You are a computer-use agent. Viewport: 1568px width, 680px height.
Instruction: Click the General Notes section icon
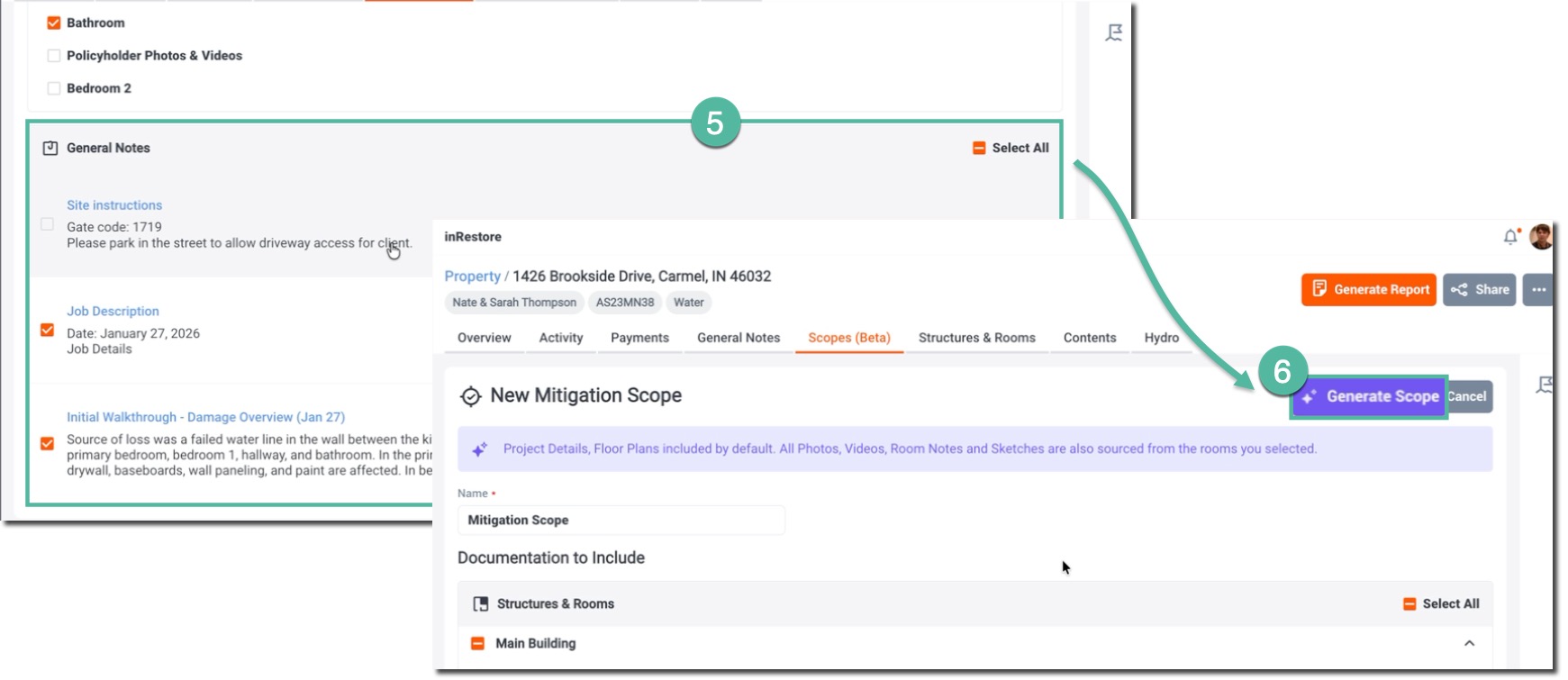click(x=50, y=149)
